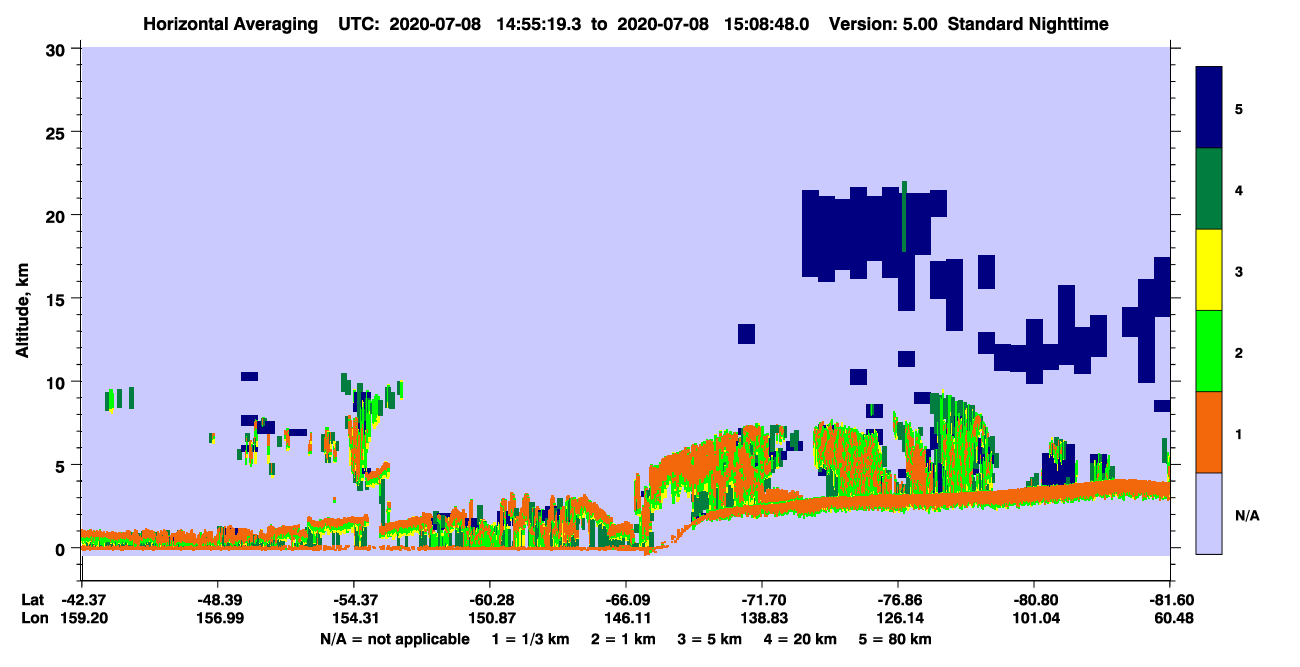Click 'Version: 5.00' in the title
Screen dimensions: 1300x667
(883, 23)
